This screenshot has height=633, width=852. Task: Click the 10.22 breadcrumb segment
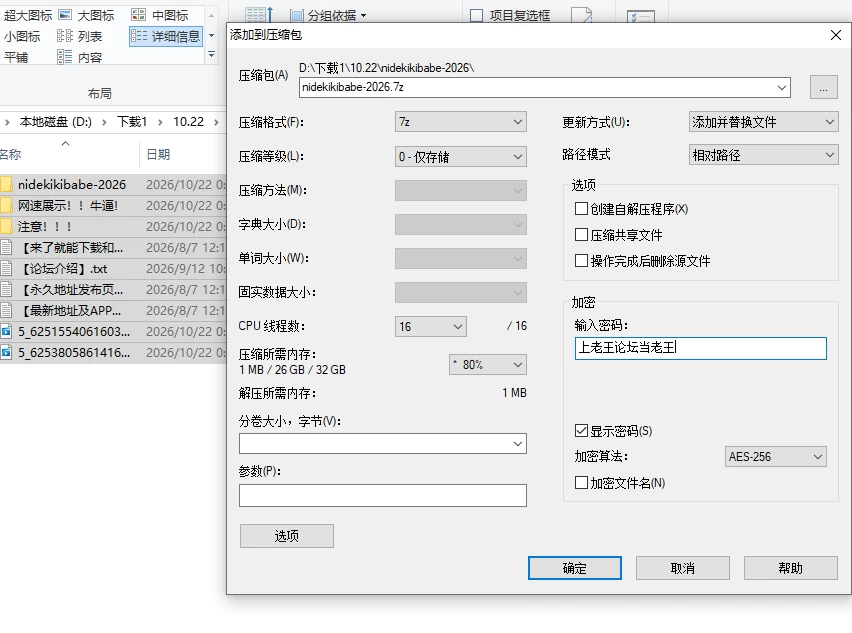click(188, 122)
